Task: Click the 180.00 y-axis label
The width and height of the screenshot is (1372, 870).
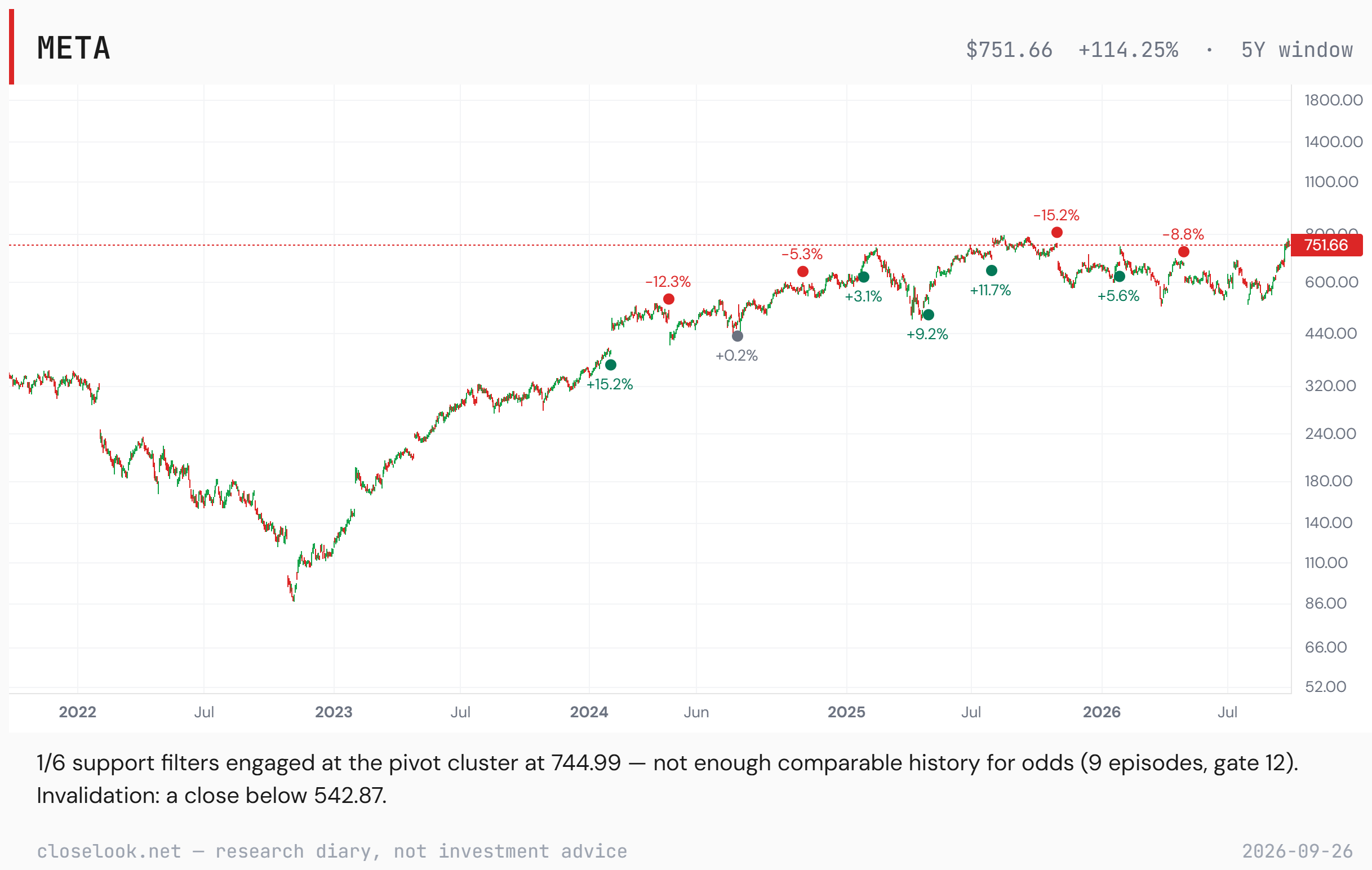Action: 1328,481
